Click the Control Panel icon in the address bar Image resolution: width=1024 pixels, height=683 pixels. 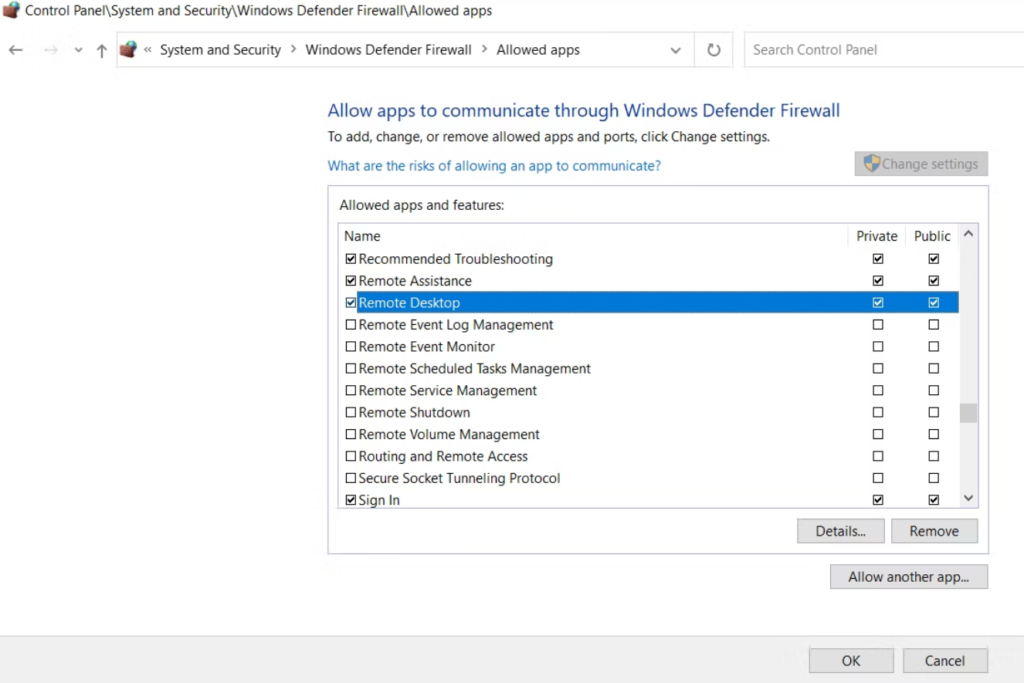click(x=128, y=48)
